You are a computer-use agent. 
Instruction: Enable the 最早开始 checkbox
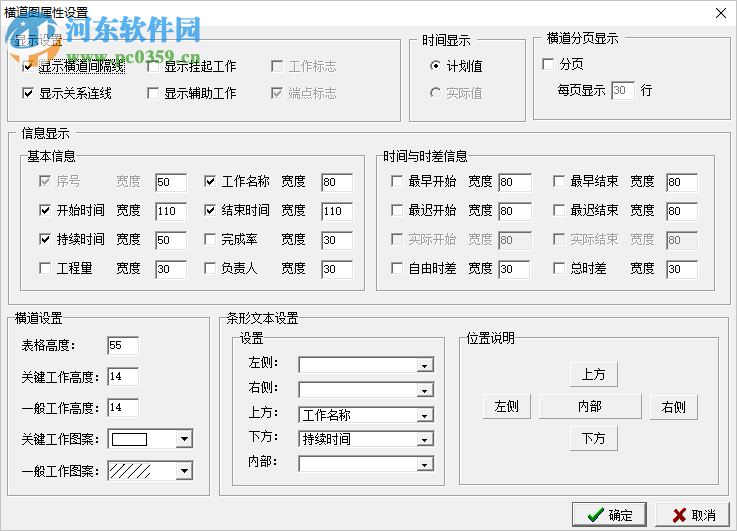point(397,181)
